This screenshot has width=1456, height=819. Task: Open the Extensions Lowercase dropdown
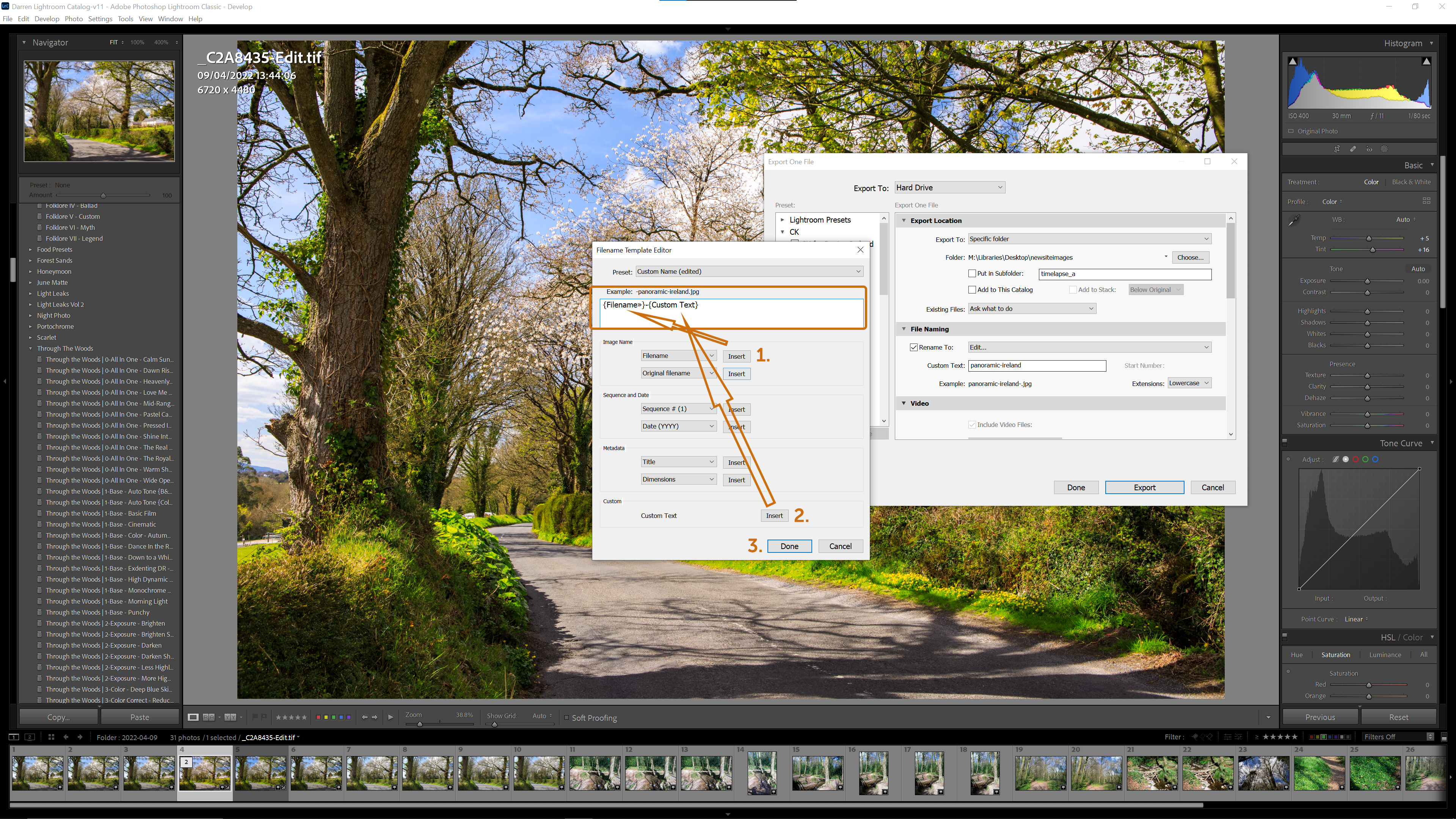(1189, 383)
